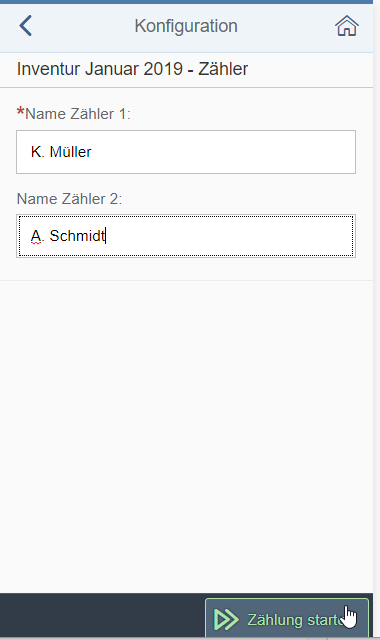The image size is (380, 640).
Task: Click the Inventur Januar 2019 - Zähler heading
Action: click(x=132, y=69)
